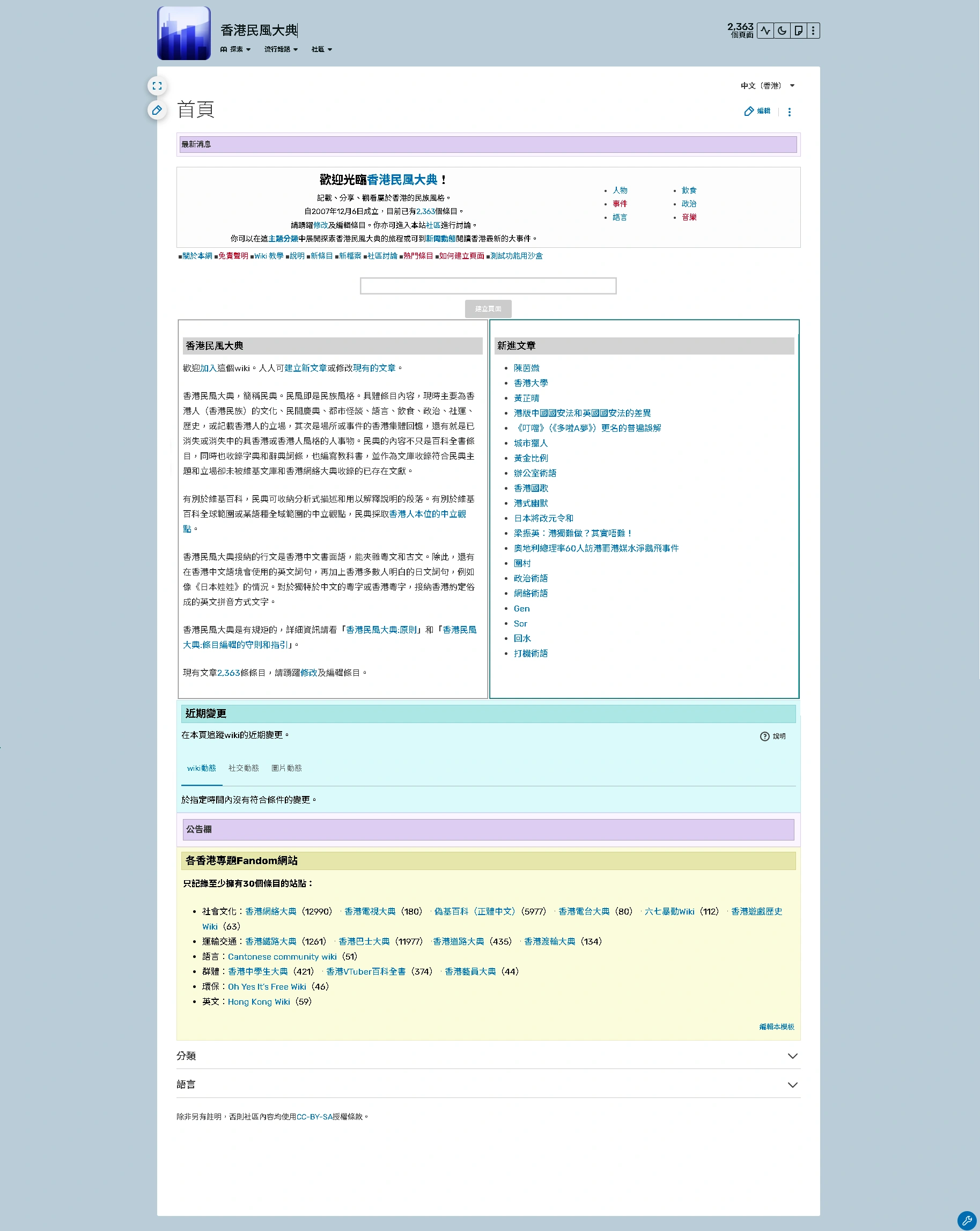Open the 探索 navigation menu
The height and width of the screenshot is (1231, 980).
[x=237, y=50]
